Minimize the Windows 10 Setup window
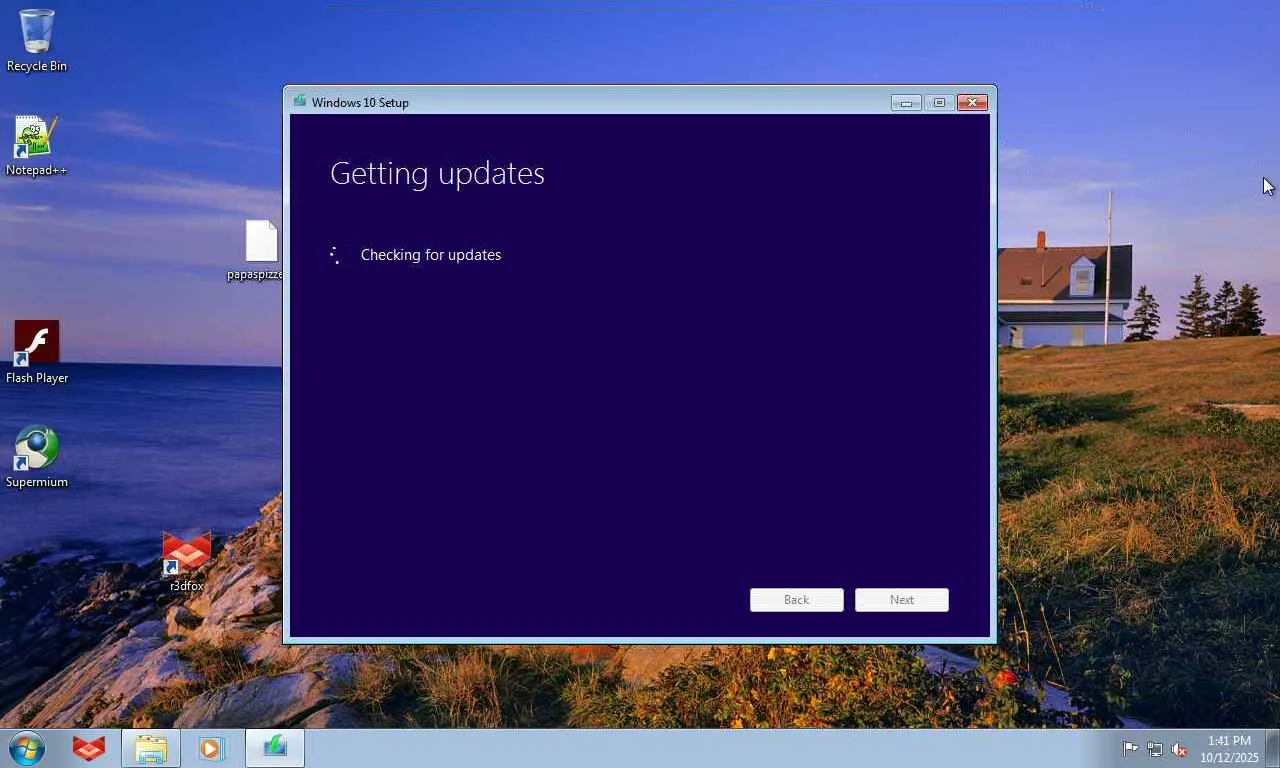This screenshot has height=768, width=1280. click(x=906, y=102)
